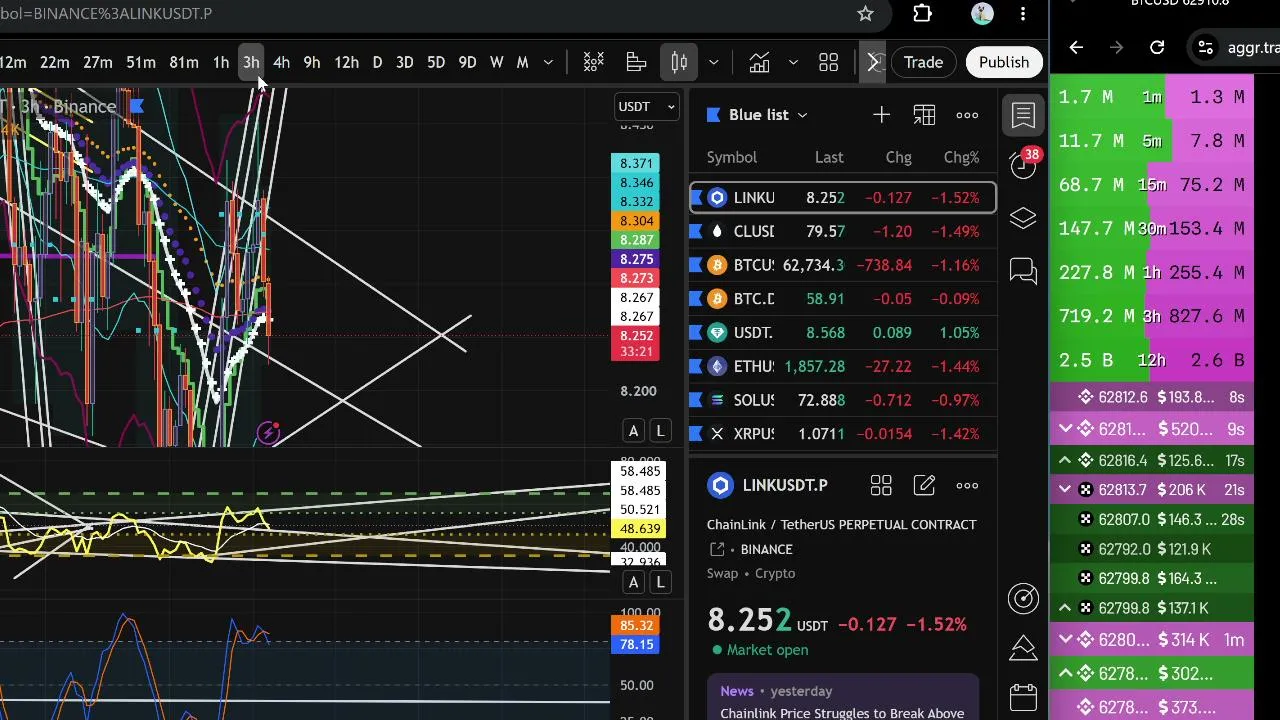Screen dimensions: 1280x720
Task: Click the external link icon before BINANCE
Action: click(717, 549)
